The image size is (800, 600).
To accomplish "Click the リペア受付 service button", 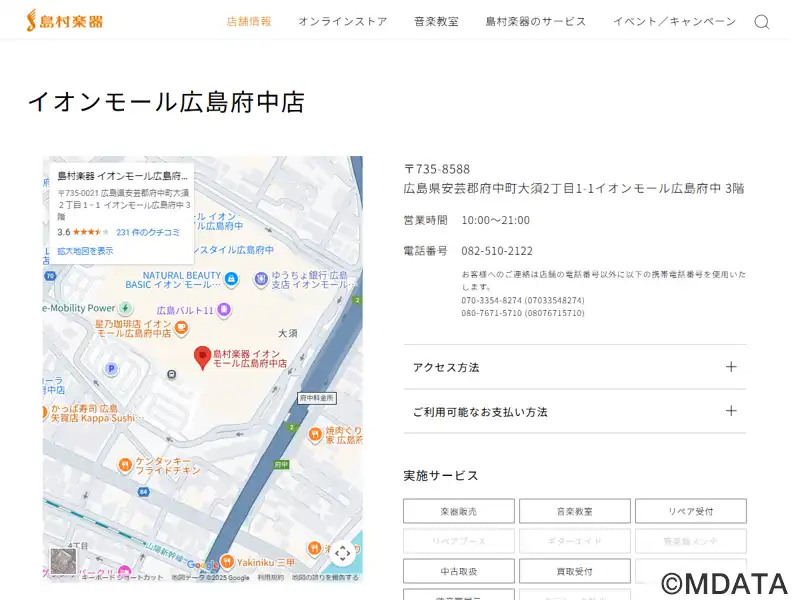I will 690,511.
